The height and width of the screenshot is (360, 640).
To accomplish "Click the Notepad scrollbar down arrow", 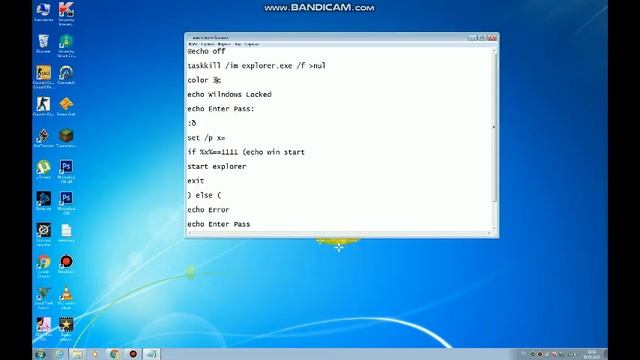I will tap(494, 228).
